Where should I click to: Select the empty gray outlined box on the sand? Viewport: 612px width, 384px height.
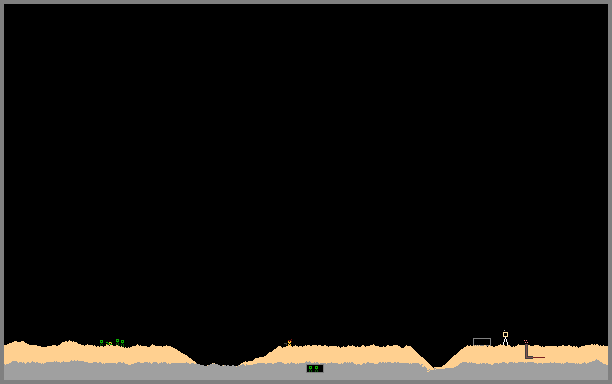[482, 342]
